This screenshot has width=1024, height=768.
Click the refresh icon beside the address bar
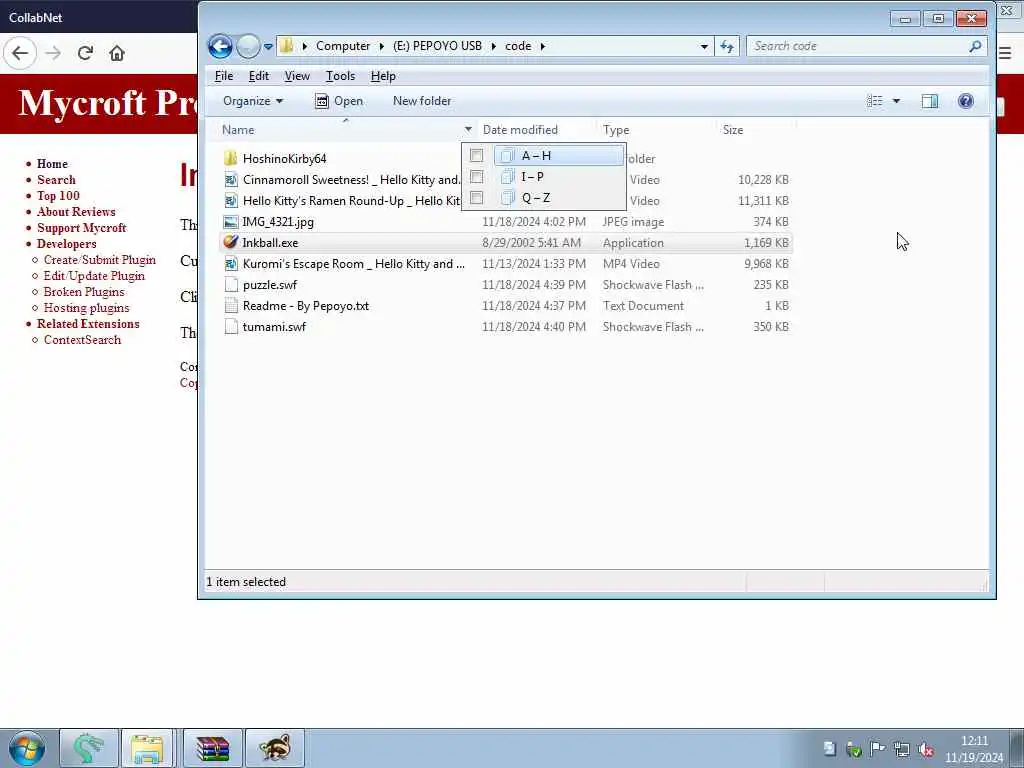point(727,46)
